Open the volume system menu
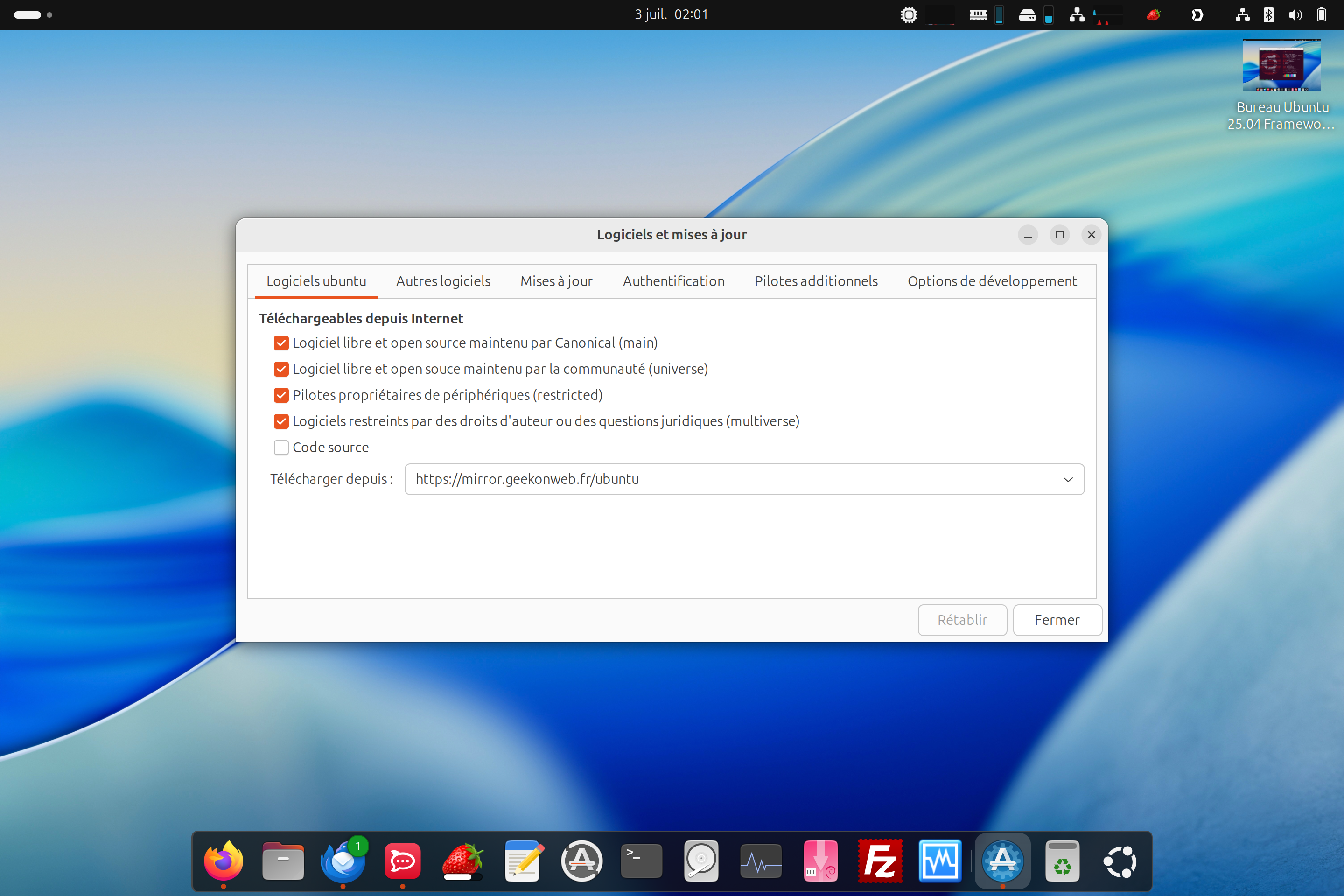 (1295, 15)
